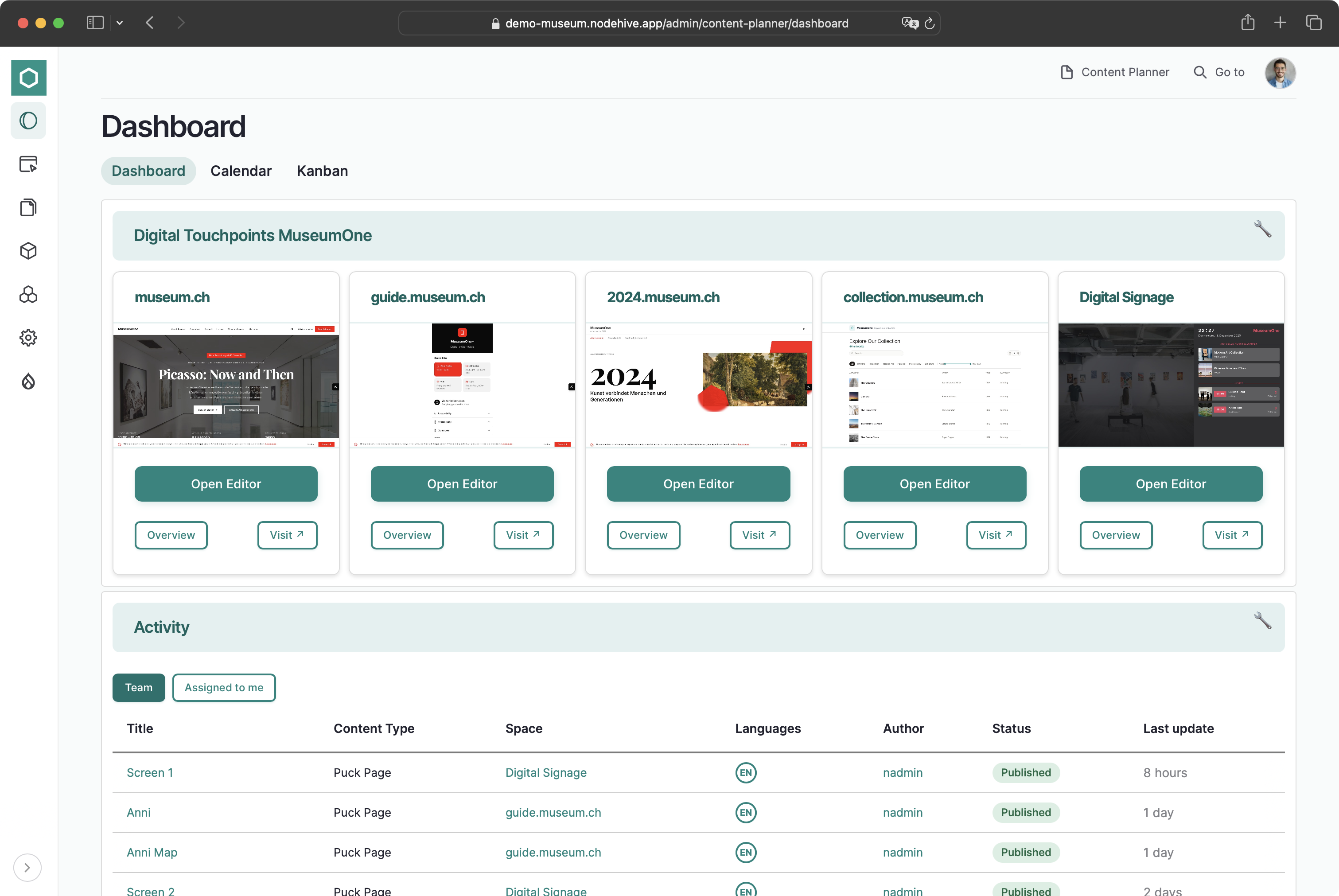Screen dimensions: 1339x896
Task: Open the browser-window cursor sidebar icon
Action: [28, 164]
